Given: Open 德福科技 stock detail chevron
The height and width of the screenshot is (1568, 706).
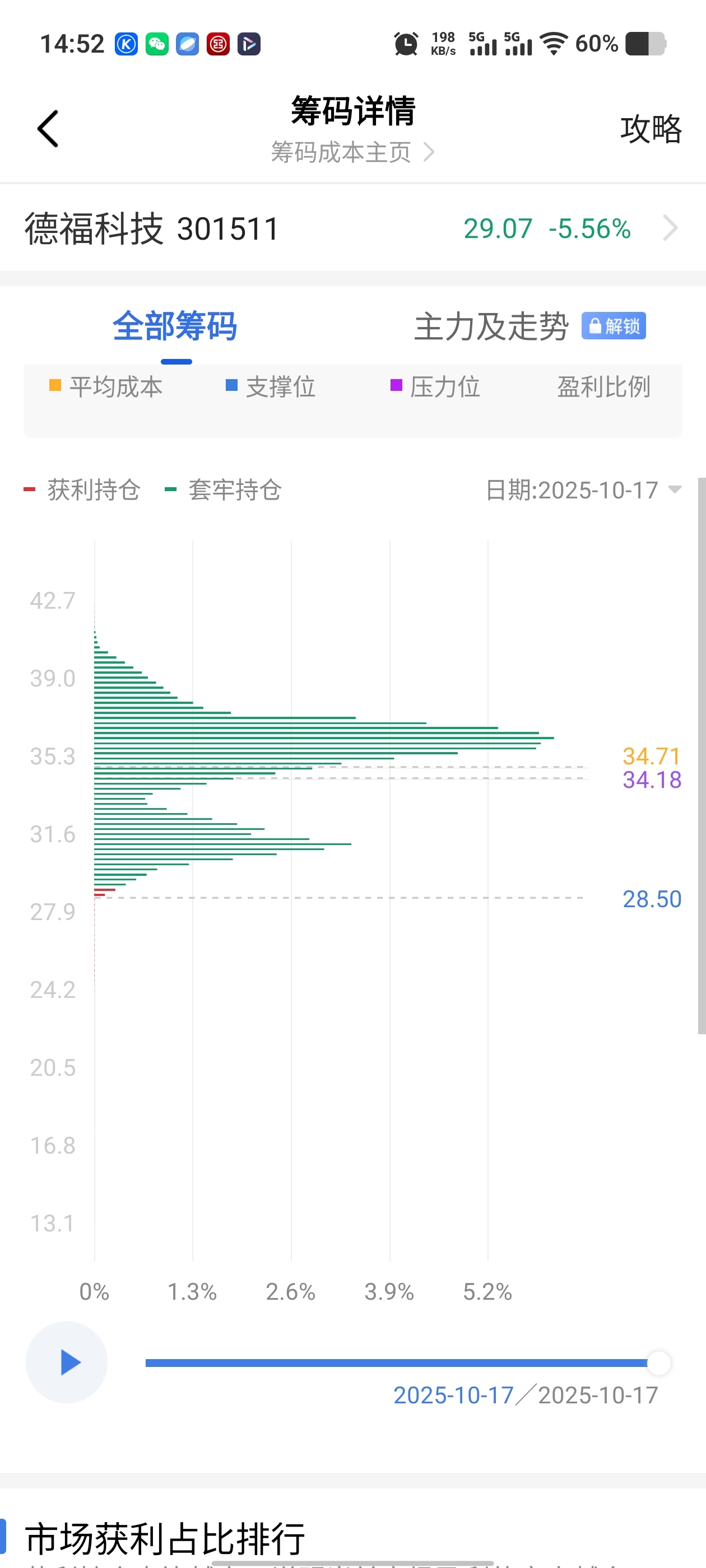Looking at the screenshot, I should click(670, 228).
